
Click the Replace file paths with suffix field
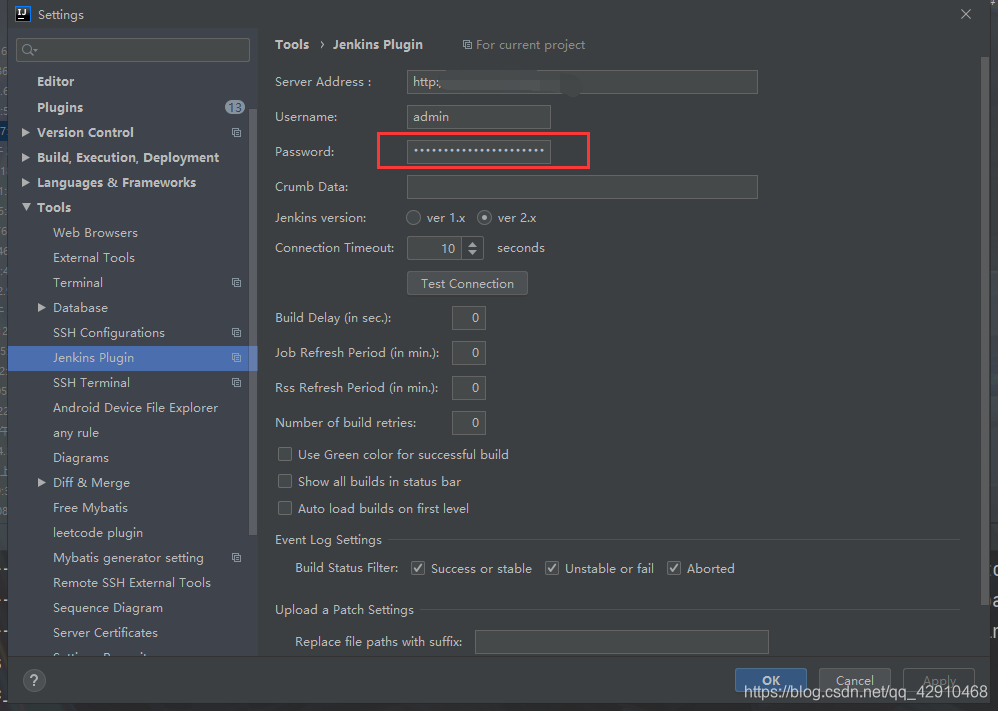click(x=622, y=642)
